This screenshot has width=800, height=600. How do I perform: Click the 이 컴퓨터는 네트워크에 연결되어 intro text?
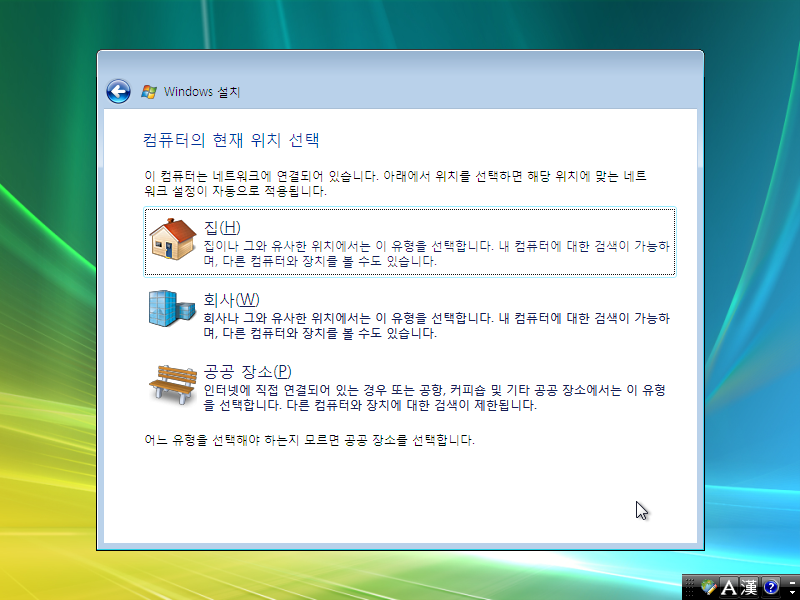[x=395, y=183]
